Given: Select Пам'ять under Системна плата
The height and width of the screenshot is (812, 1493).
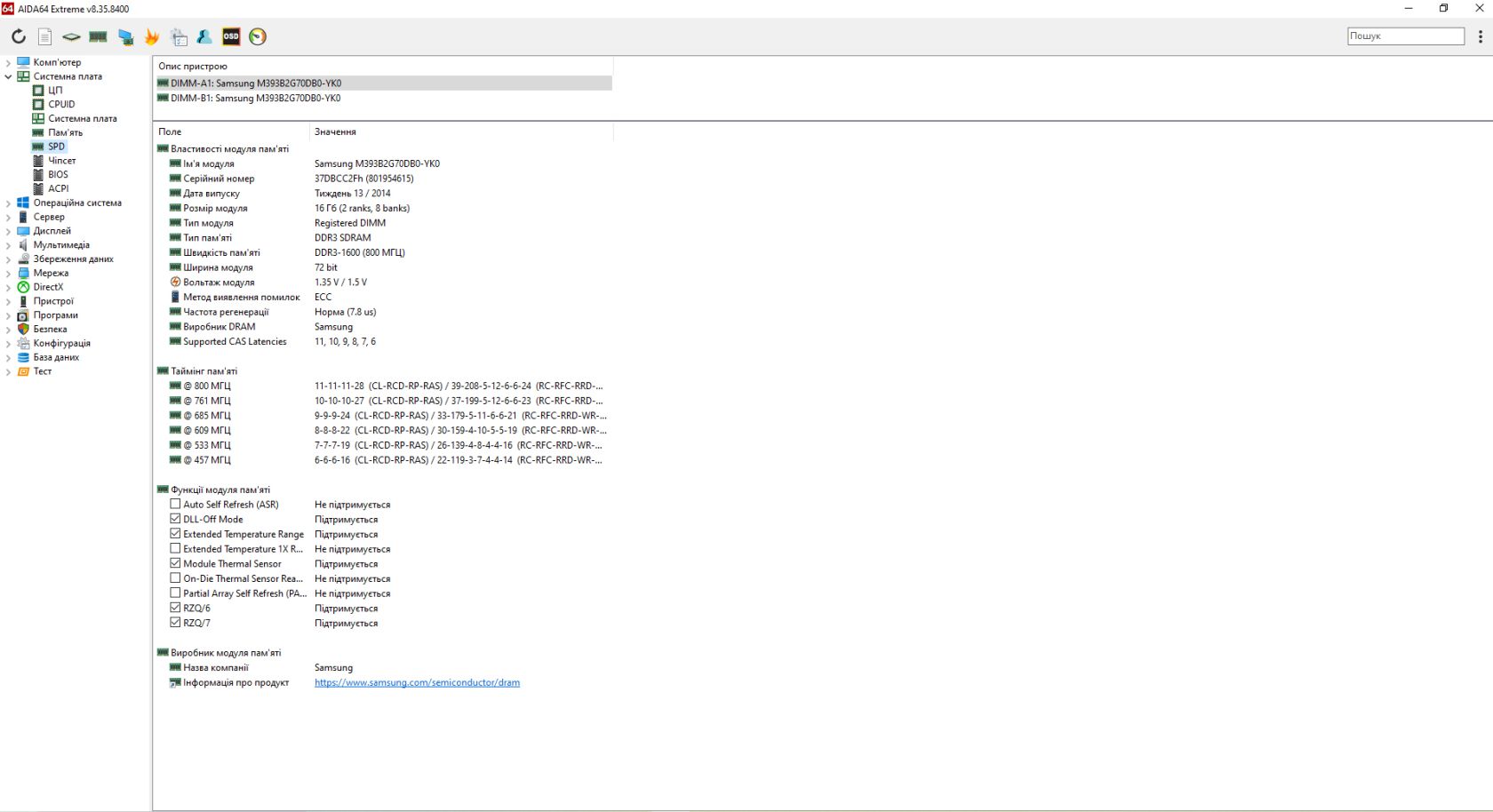Looking at the screenshot, I should (x=65, y=132).
